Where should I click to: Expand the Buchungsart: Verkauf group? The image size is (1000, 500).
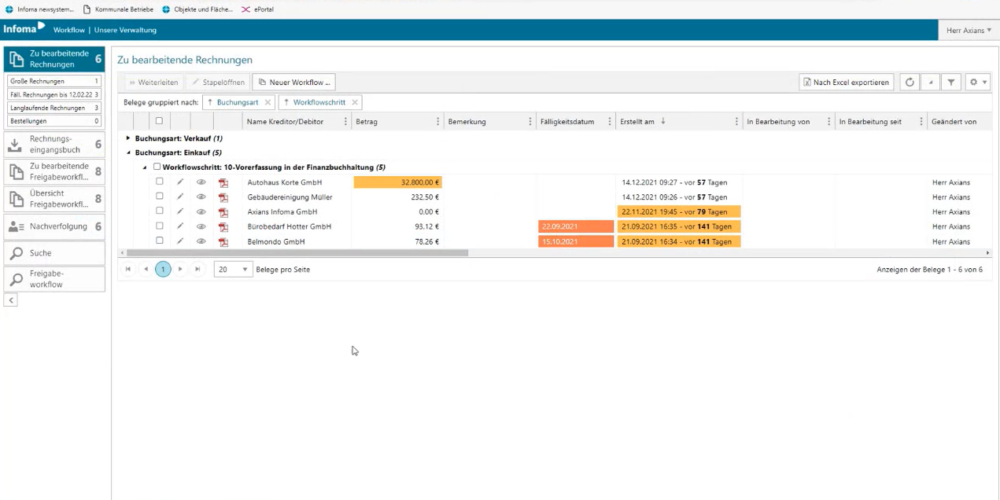[x=128, y=138]
